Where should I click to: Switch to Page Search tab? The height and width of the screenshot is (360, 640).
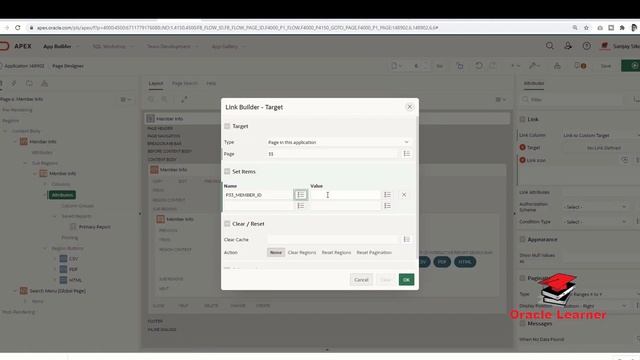pyautogui.click(x=184, y=83)
